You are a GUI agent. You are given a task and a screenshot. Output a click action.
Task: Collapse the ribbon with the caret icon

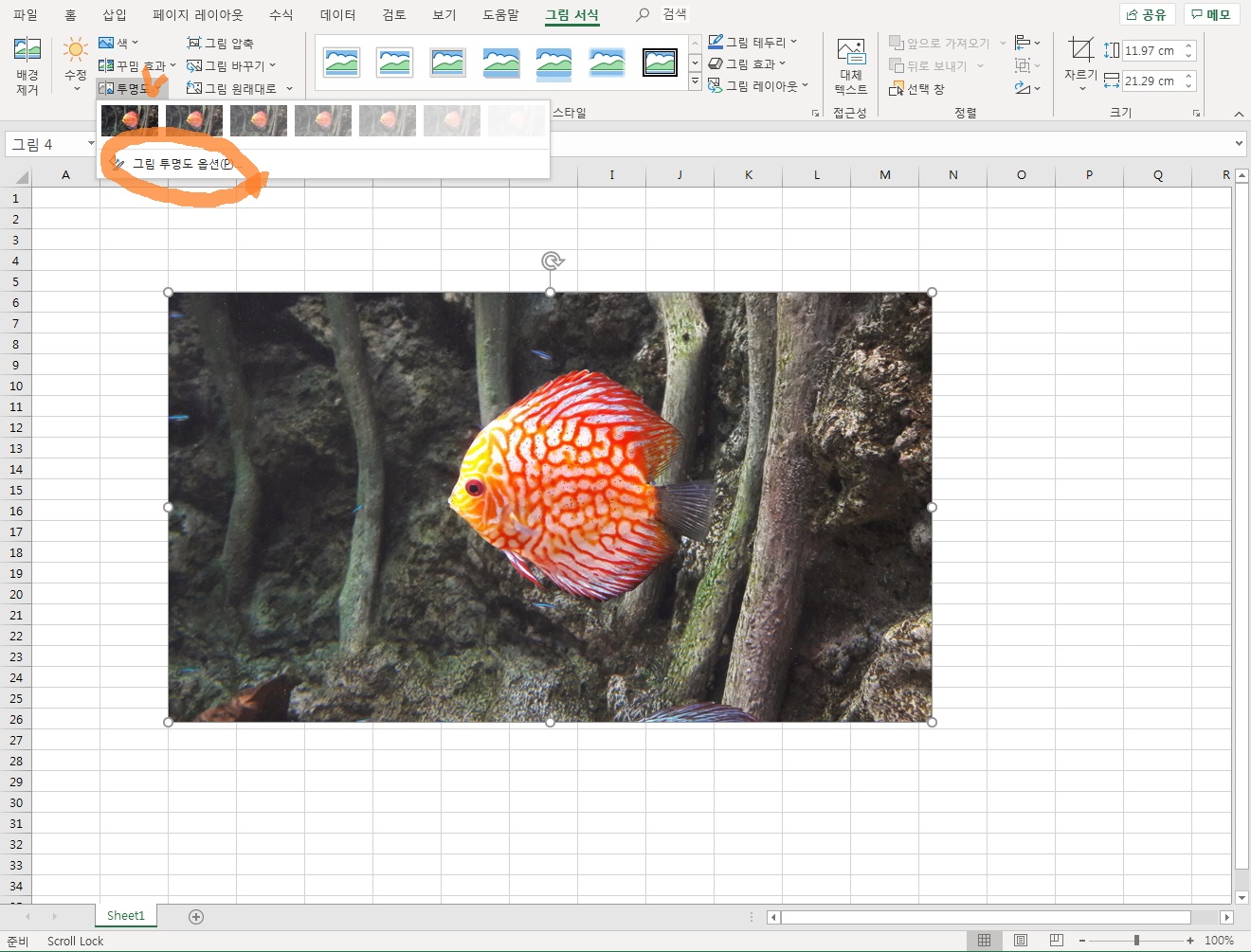click(x=1239, y=114)
